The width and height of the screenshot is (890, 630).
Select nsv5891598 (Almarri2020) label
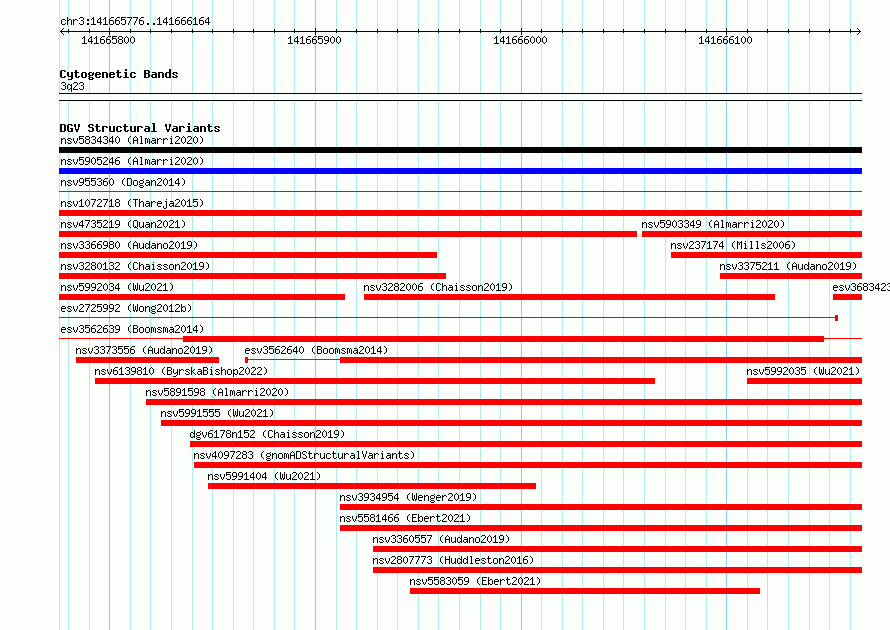coord(217,392)
